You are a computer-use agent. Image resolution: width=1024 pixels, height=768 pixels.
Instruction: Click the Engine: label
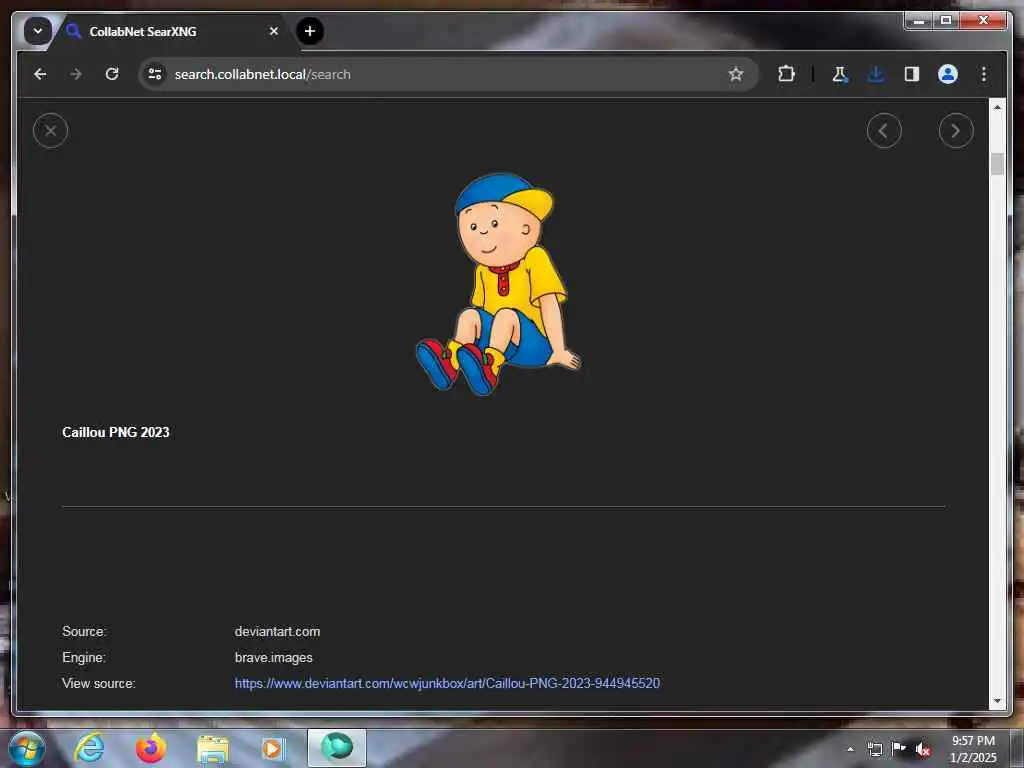tap(84, 658)
